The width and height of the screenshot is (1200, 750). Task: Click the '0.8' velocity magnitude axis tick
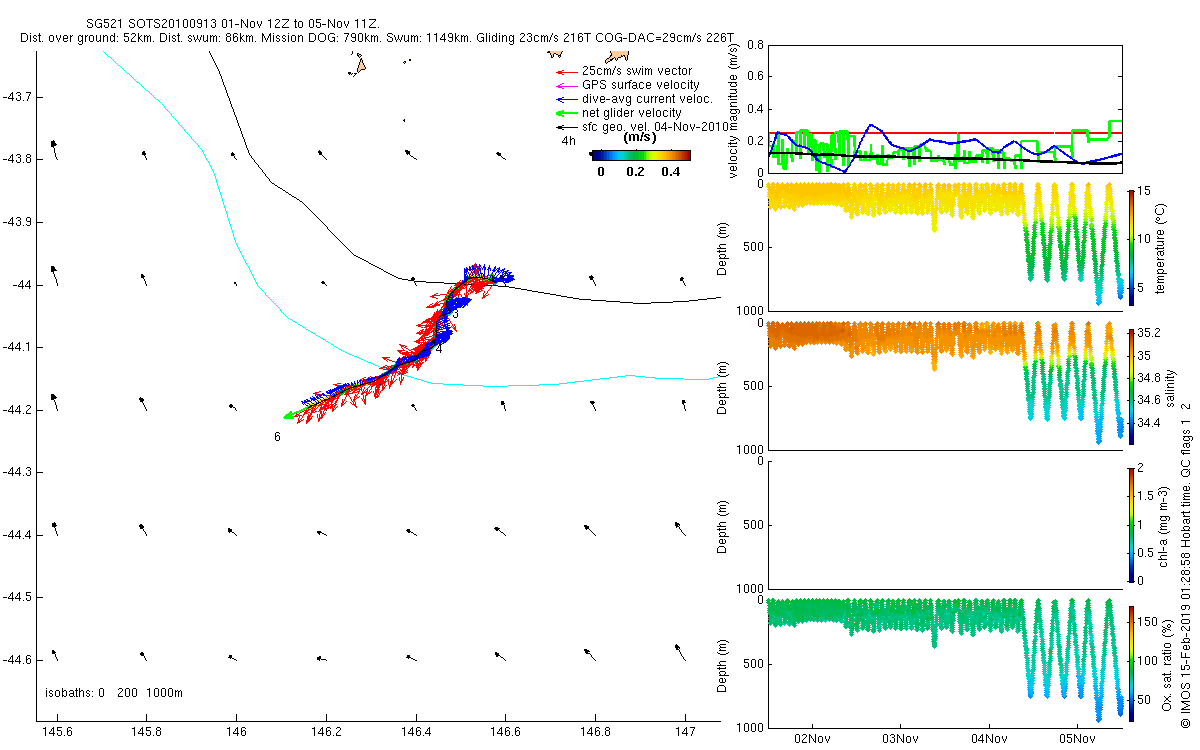pyautogui.click(x=756, y=45)
